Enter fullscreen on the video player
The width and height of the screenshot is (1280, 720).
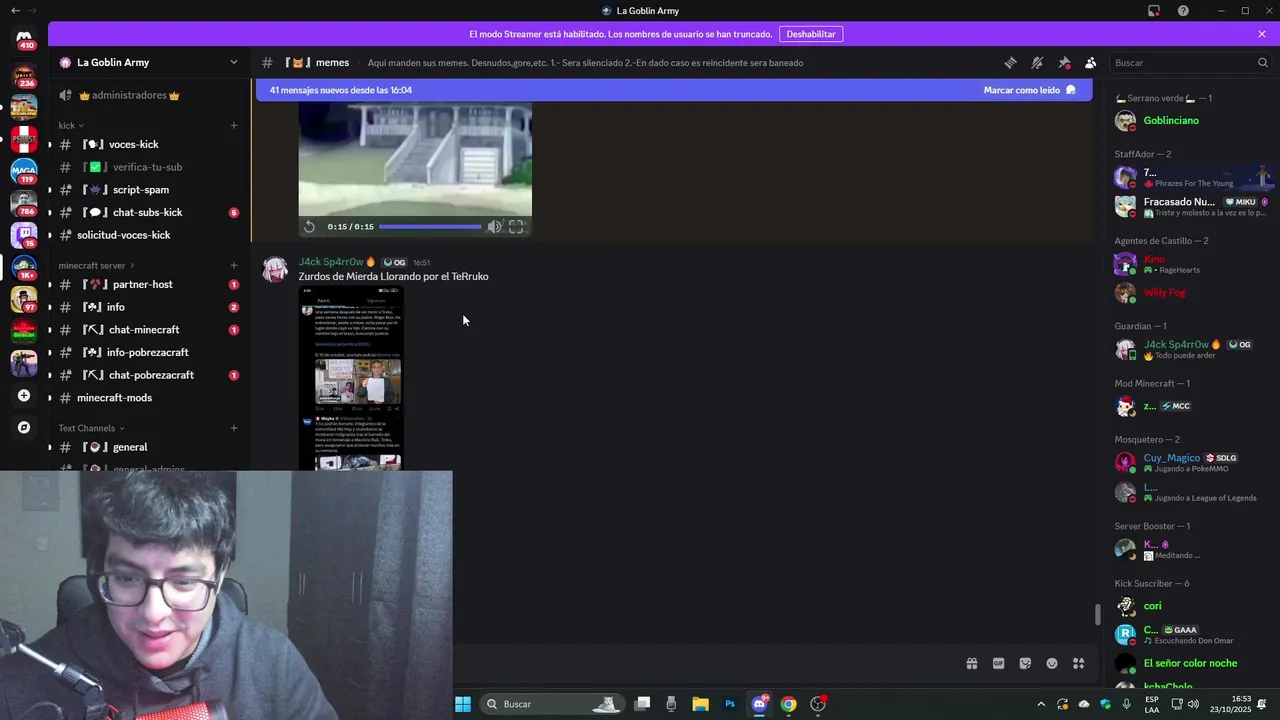(516, 227)
